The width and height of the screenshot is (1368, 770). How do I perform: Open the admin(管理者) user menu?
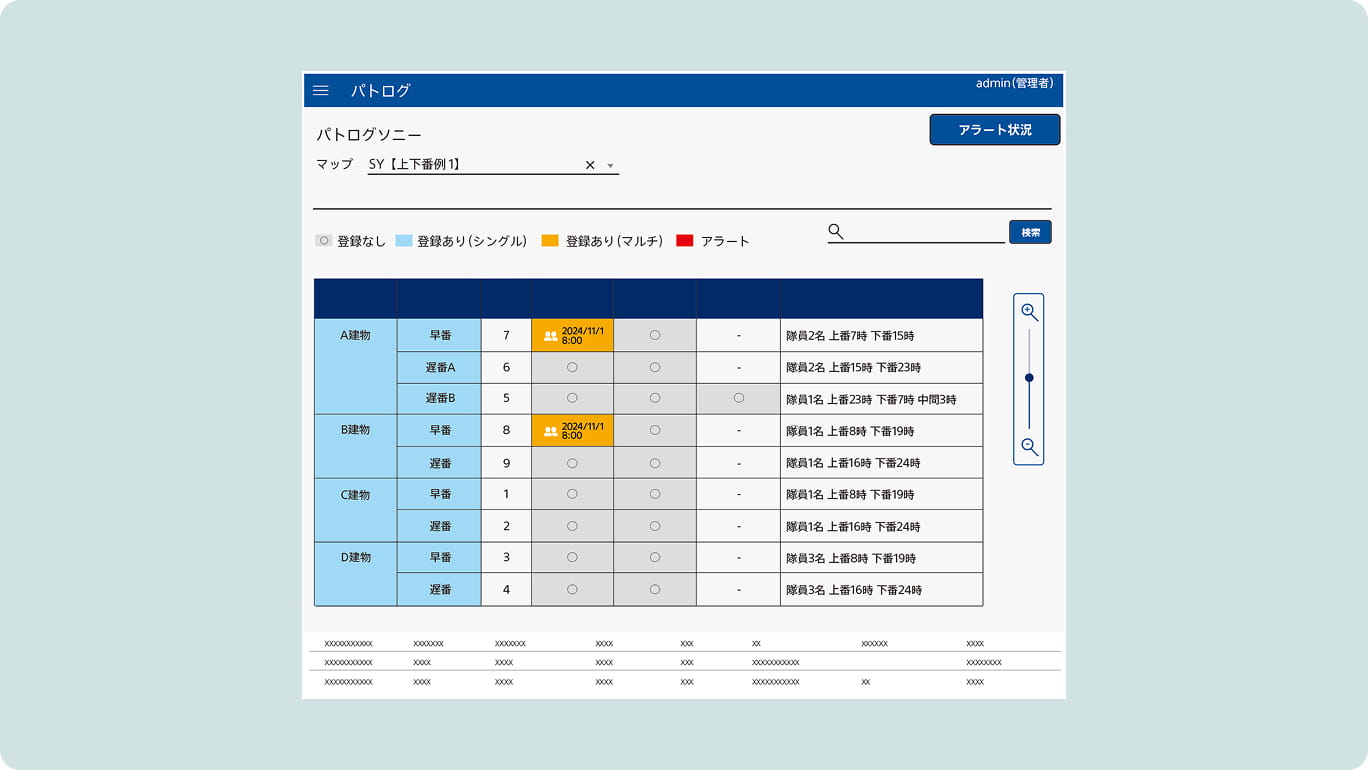[1014, 83]
